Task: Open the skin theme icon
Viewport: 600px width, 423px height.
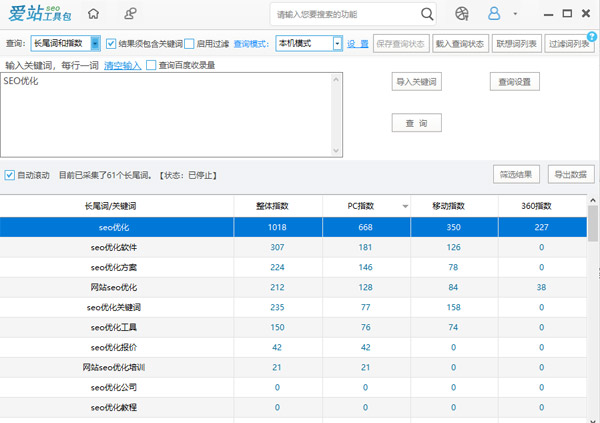Action: (x=461, y=14)
